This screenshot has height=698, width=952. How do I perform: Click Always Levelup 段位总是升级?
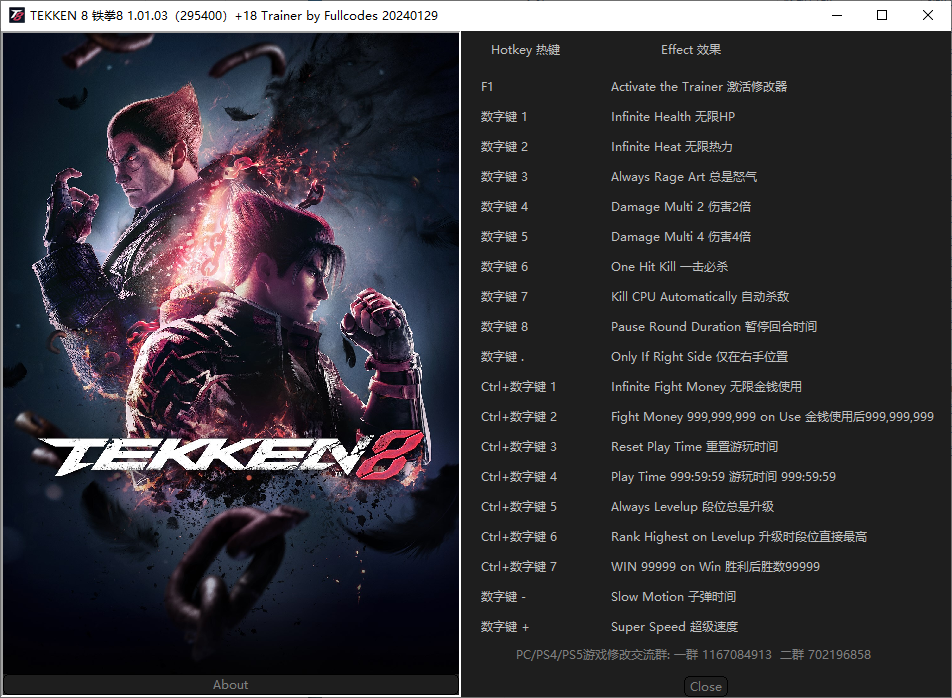(692, 507)
